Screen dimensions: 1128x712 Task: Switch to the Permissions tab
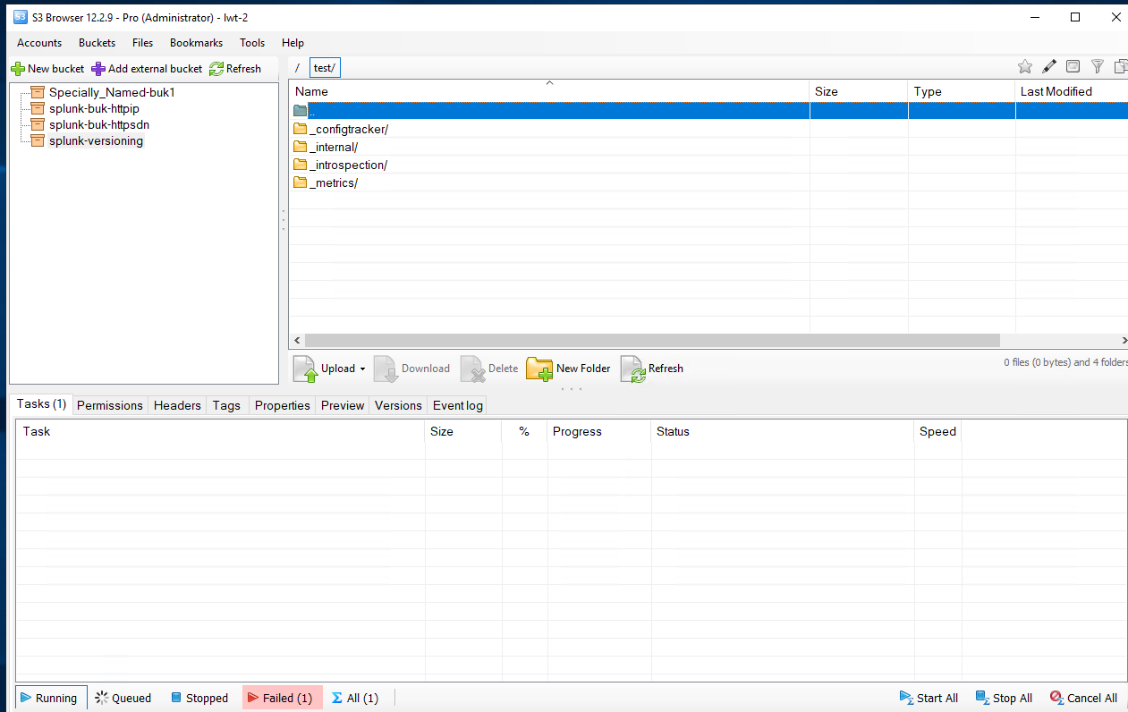click(x=109, y=405)
